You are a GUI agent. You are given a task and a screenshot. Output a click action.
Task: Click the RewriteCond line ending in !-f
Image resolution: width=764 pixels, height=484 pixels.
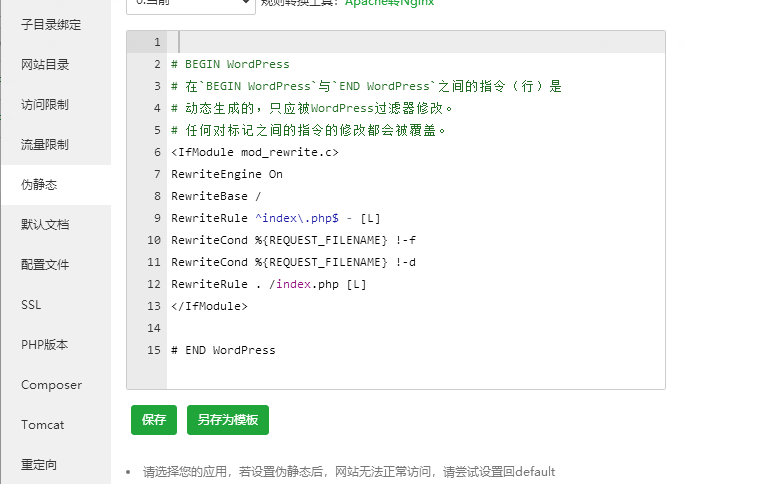pos(293,240)
